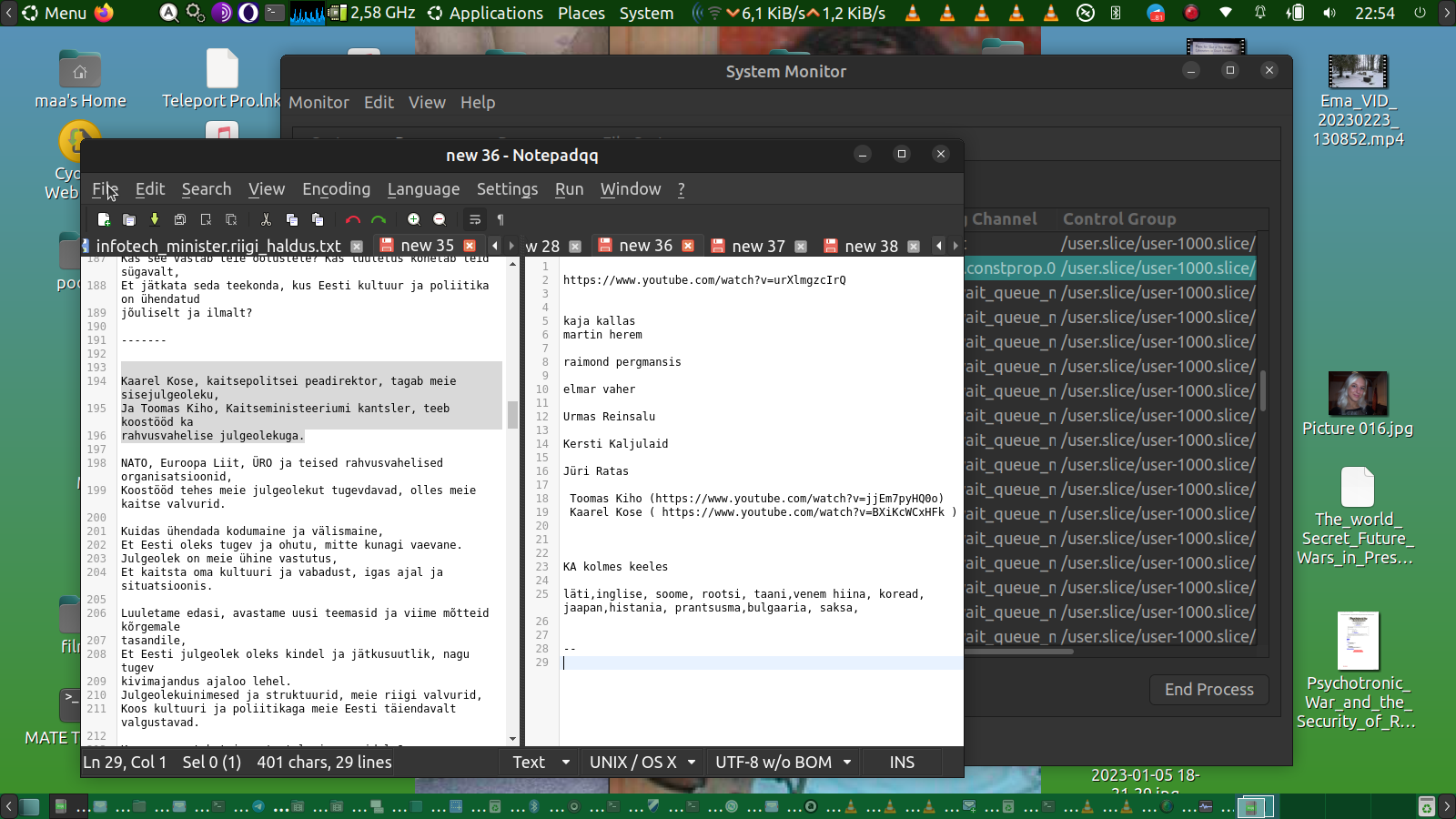Viewport: 1456px width, 819px height.
Task: Click the red Undo arrow icon
Action: pos(353,219)
